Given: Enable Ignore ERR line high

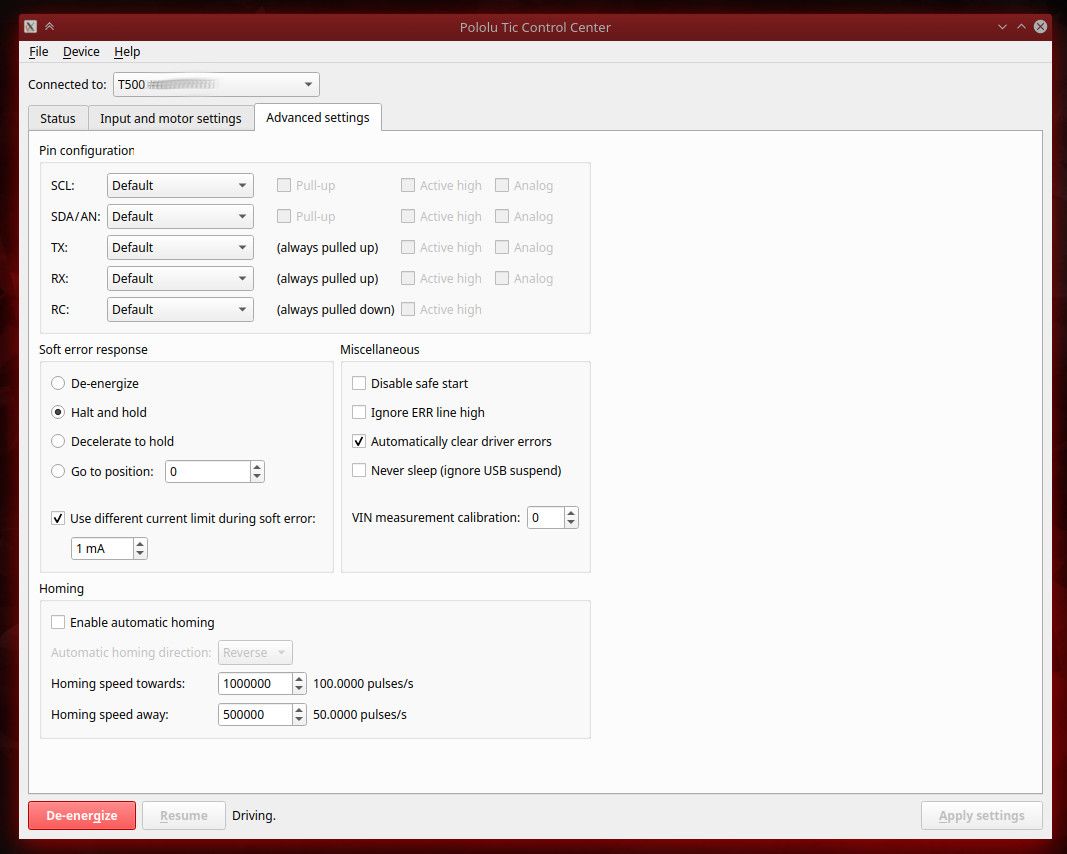Looking at the screenshot, I should point(358,412).
